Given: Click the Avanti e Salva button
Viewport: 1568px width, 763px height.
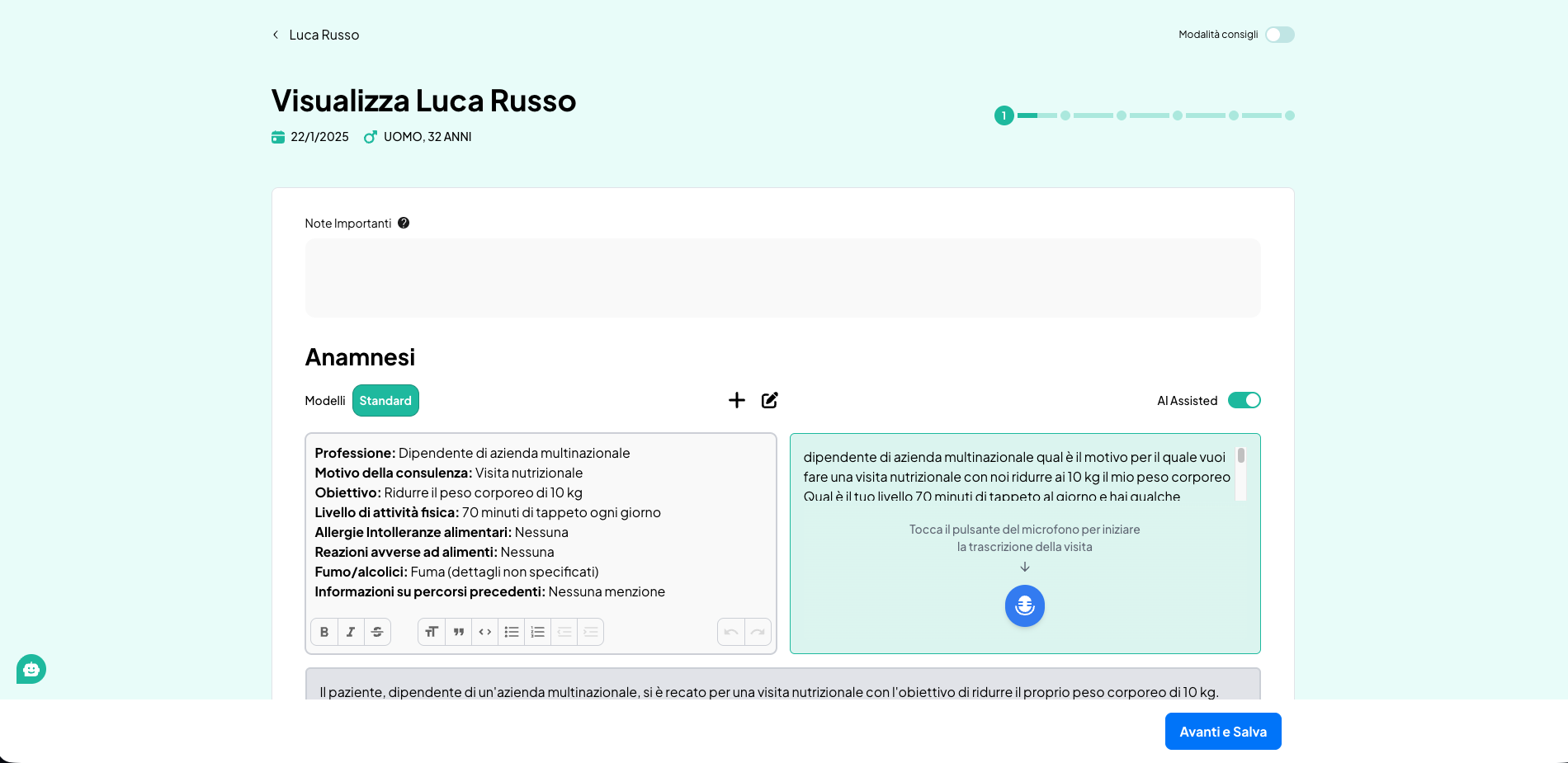Looking at the screenshot, I should (1222, 732).
